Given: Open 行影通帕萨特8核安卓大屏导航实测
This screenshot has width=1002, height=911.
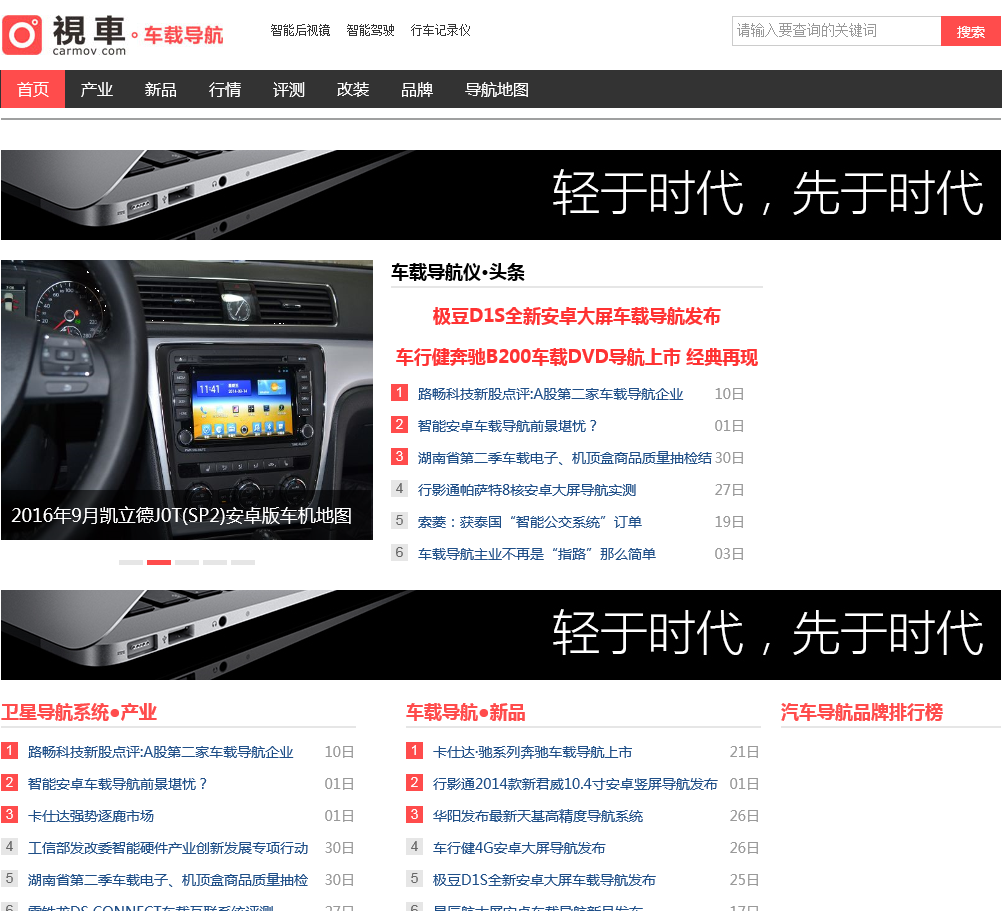Looking at the screenshot, I should (527, 490).
